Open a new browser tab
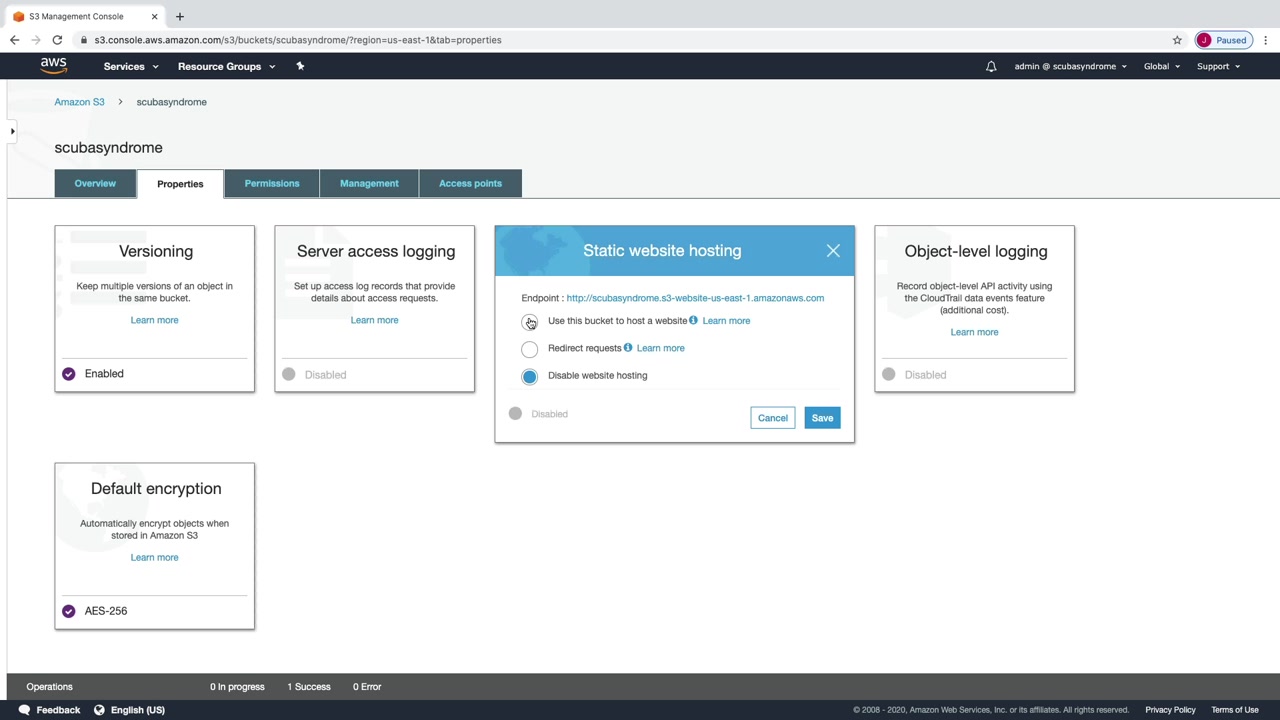The height and width of the screenshot is (720, 1280). 180,16
